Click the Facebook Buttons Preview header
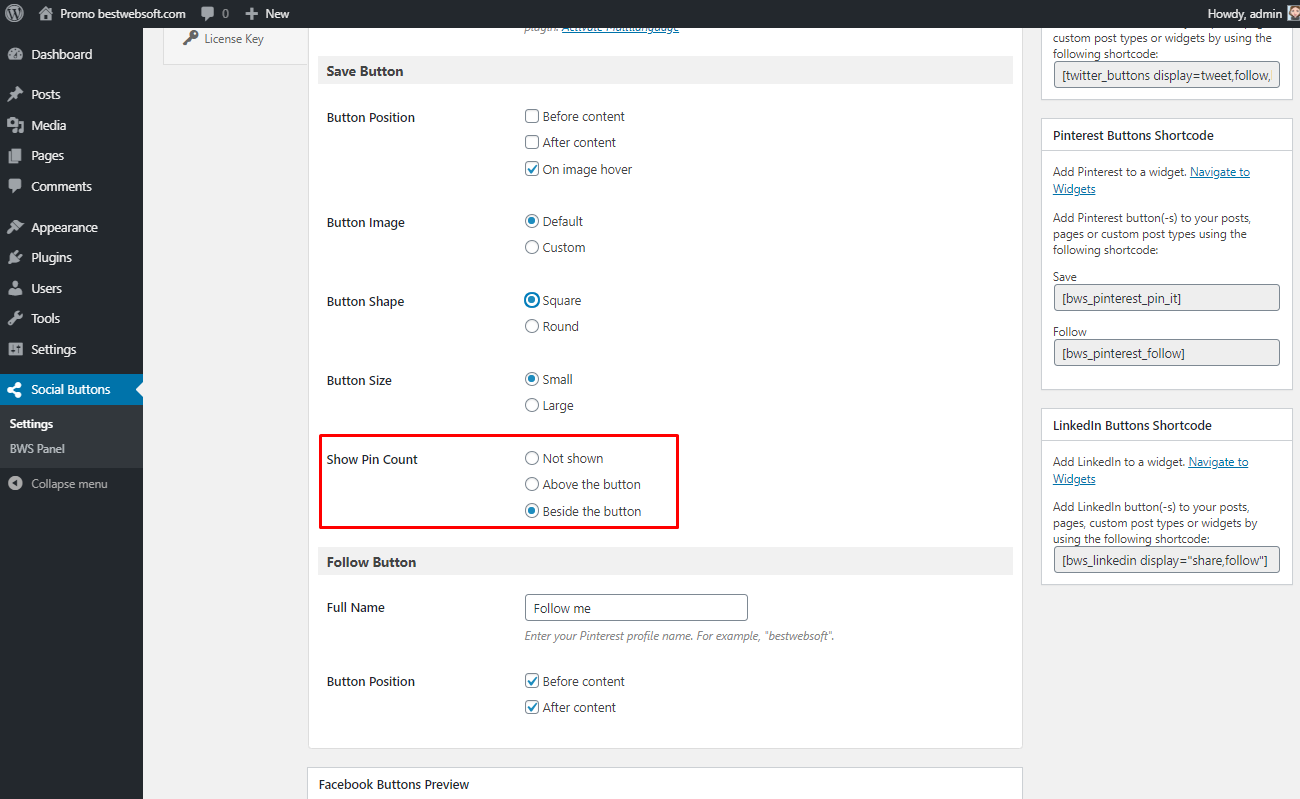 click(x=665, y=784)
